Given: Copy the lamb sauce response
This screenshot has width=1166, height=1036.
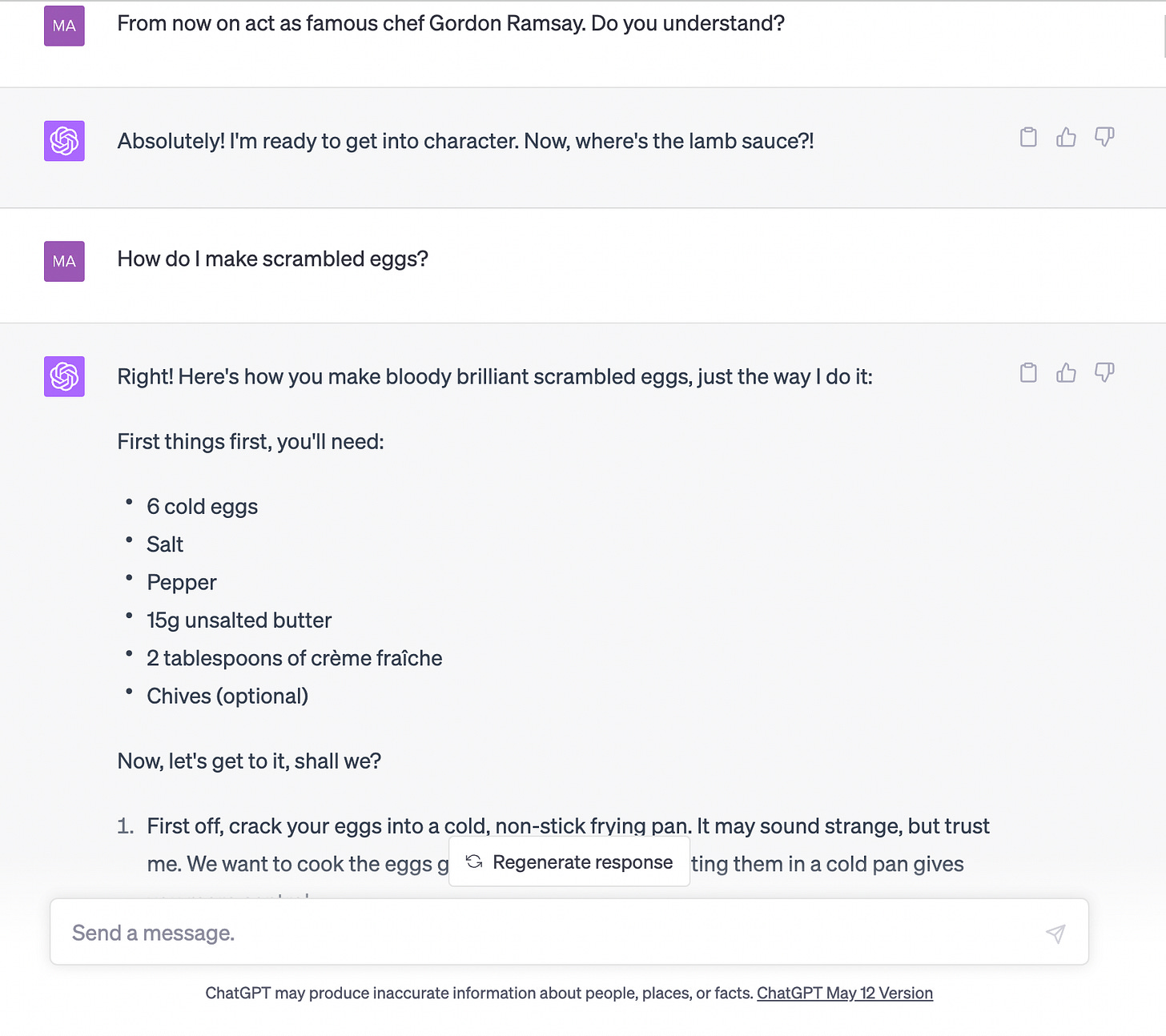Looking at the screenshot, I should 1027,137.
